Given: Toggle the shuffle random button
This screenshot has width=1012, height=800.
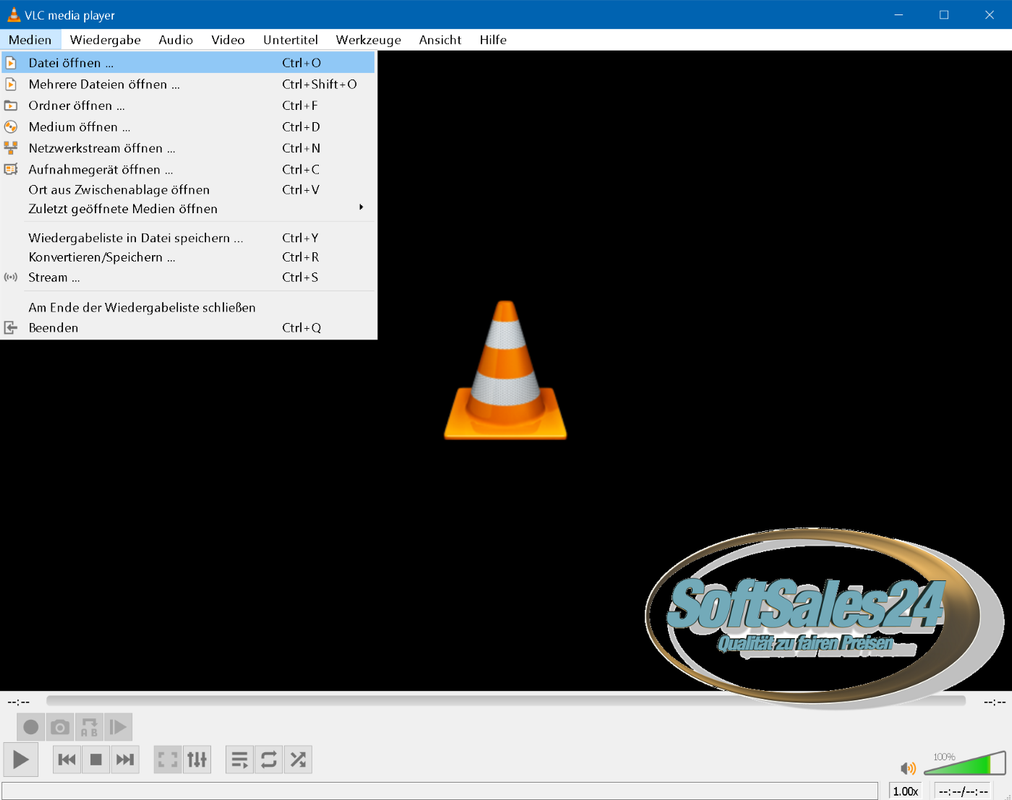Looking at the screenshot, I should pyautogui.click(x=298, y=759).
